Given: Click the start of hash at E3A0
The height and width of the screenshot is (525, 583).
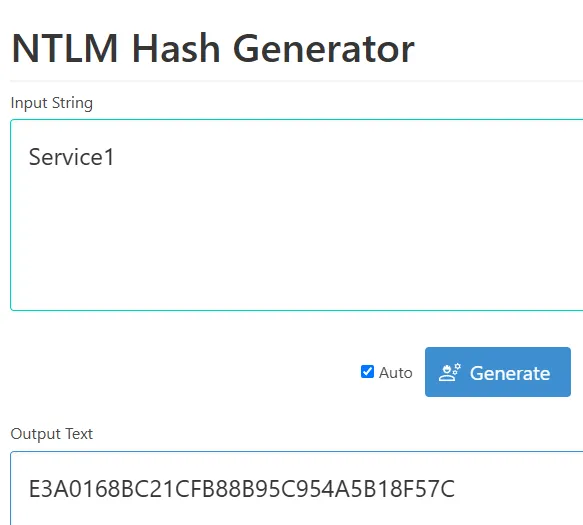Looking at the screenshot, I should click(x=29, y=489).
